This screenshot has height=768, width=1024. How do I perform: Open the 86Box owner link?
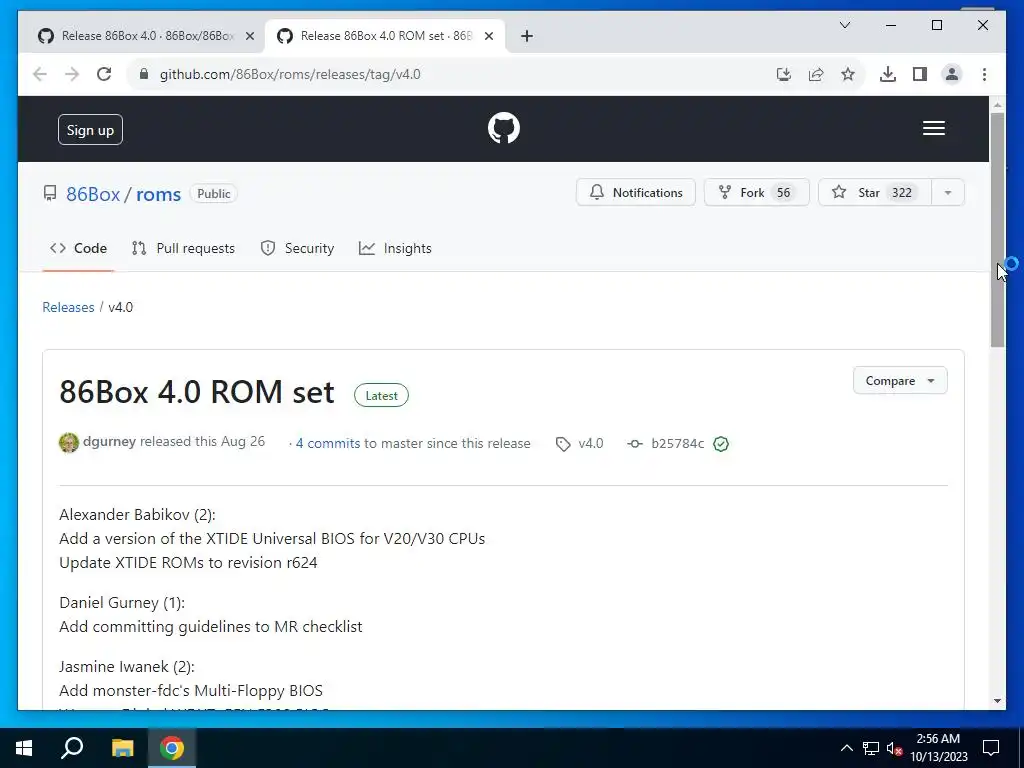tap(93, 194)
